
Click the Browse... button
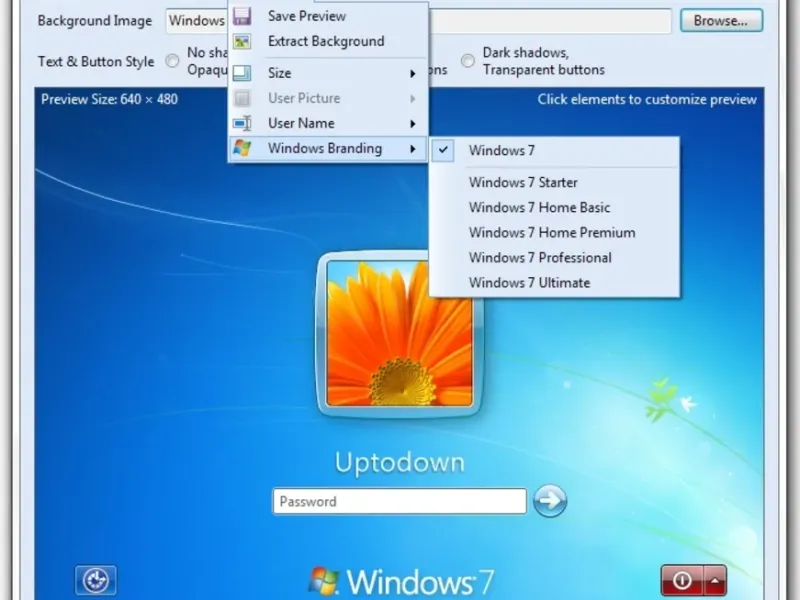click(x=721, y=21)
